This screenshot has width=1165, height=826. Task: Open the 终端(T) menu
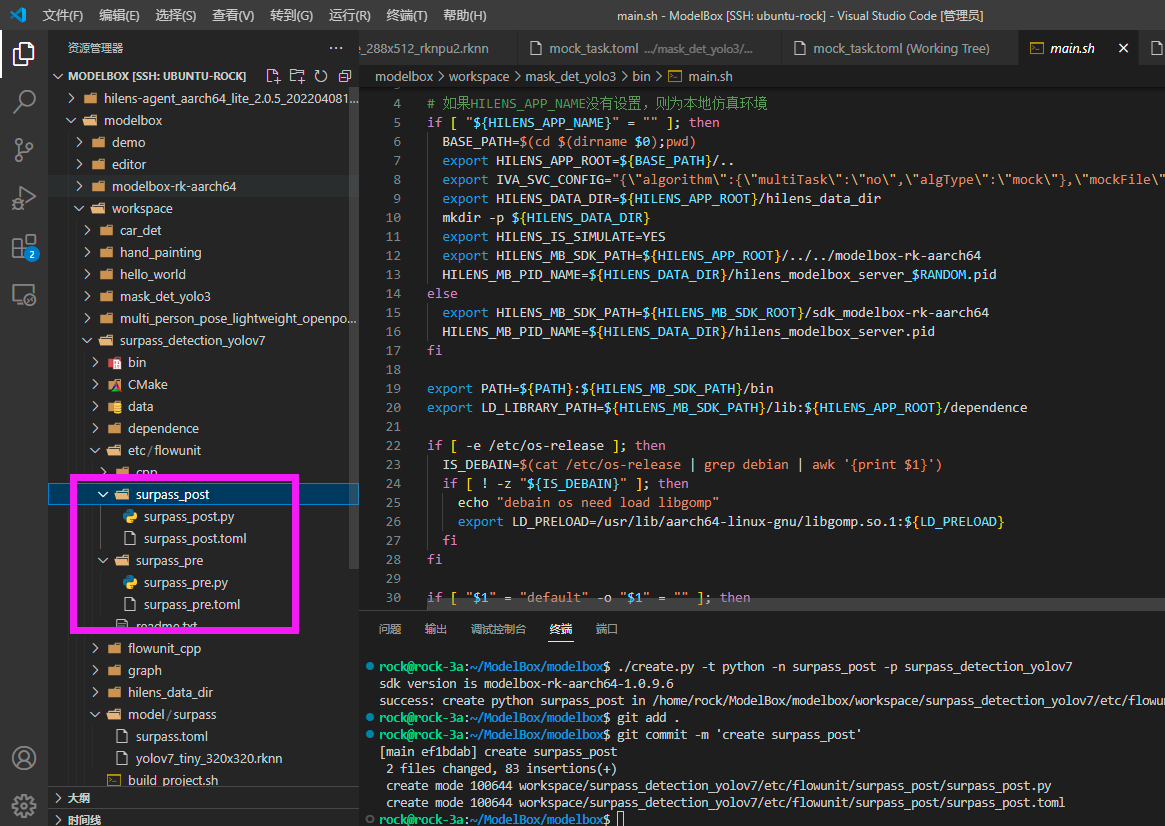406,16
